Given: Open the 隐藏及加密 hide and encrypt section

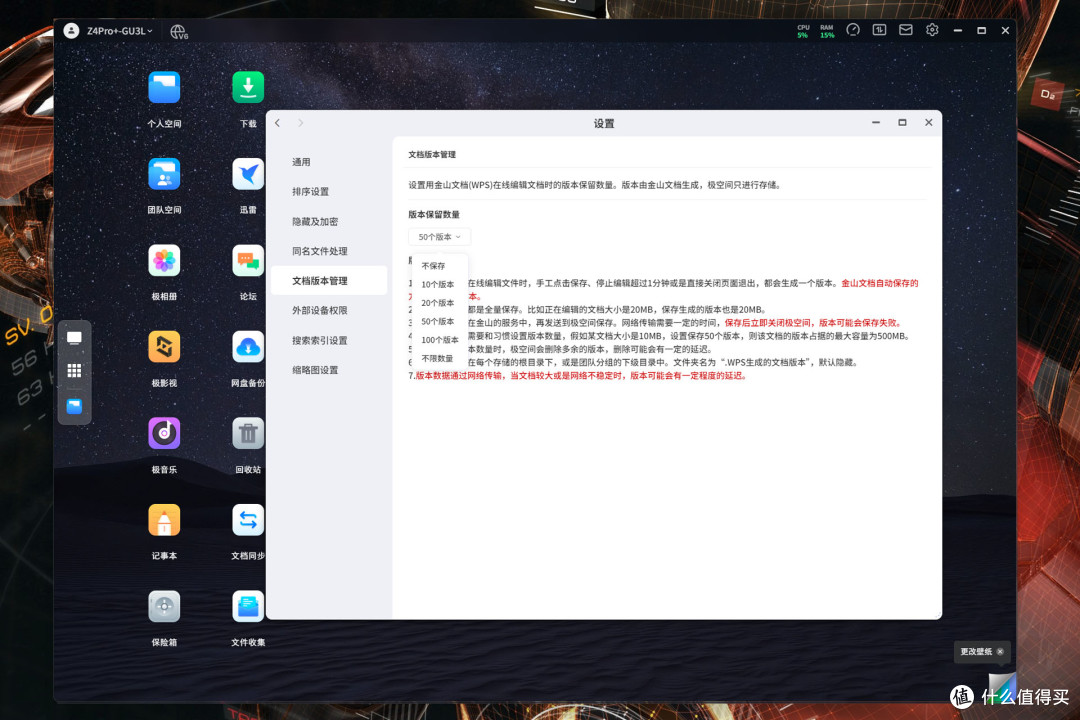Looking at the screenshot, I should (329, 221).
